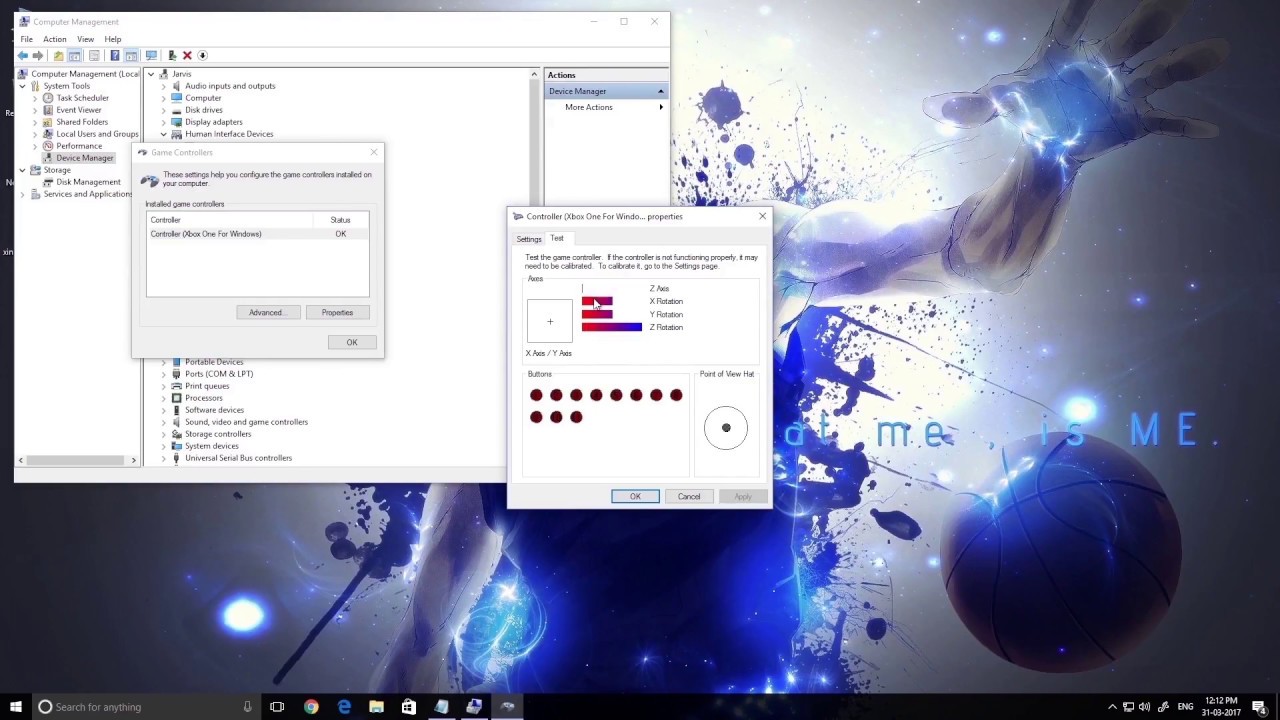Screen dimensions: 1280x720
Task: Open the Action menu
Action: tap(55, 39)
